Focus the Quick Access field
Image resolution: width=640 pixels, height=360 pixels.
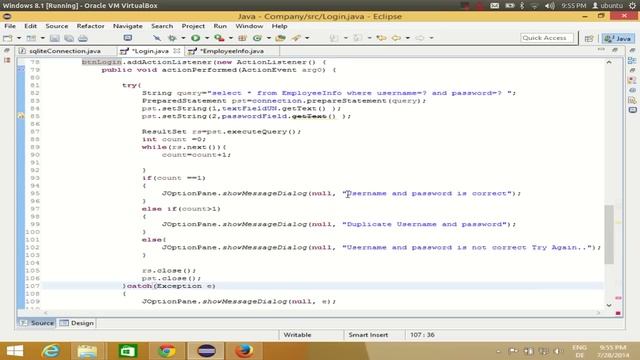pos(547,38)
